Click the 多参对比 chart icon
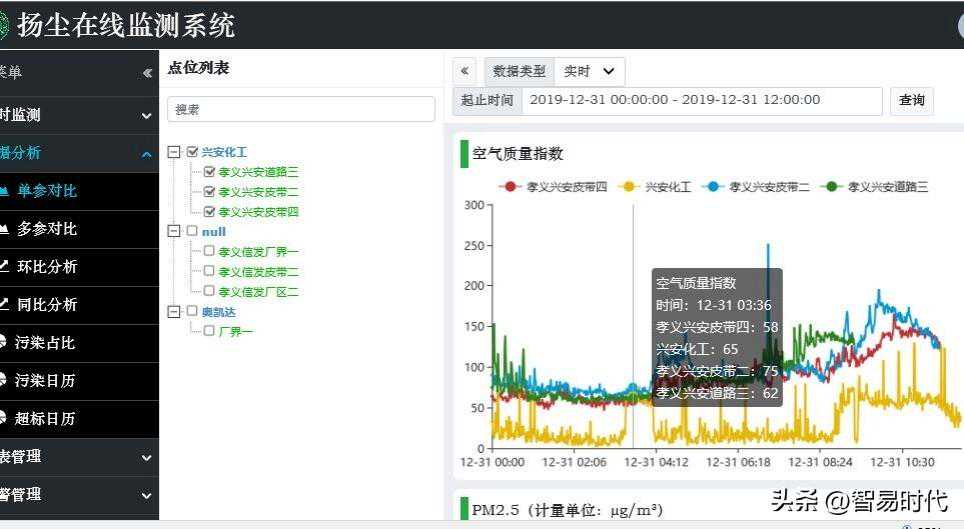The height and width of the screenshot is (529, 964). click(x=4, y=228)
